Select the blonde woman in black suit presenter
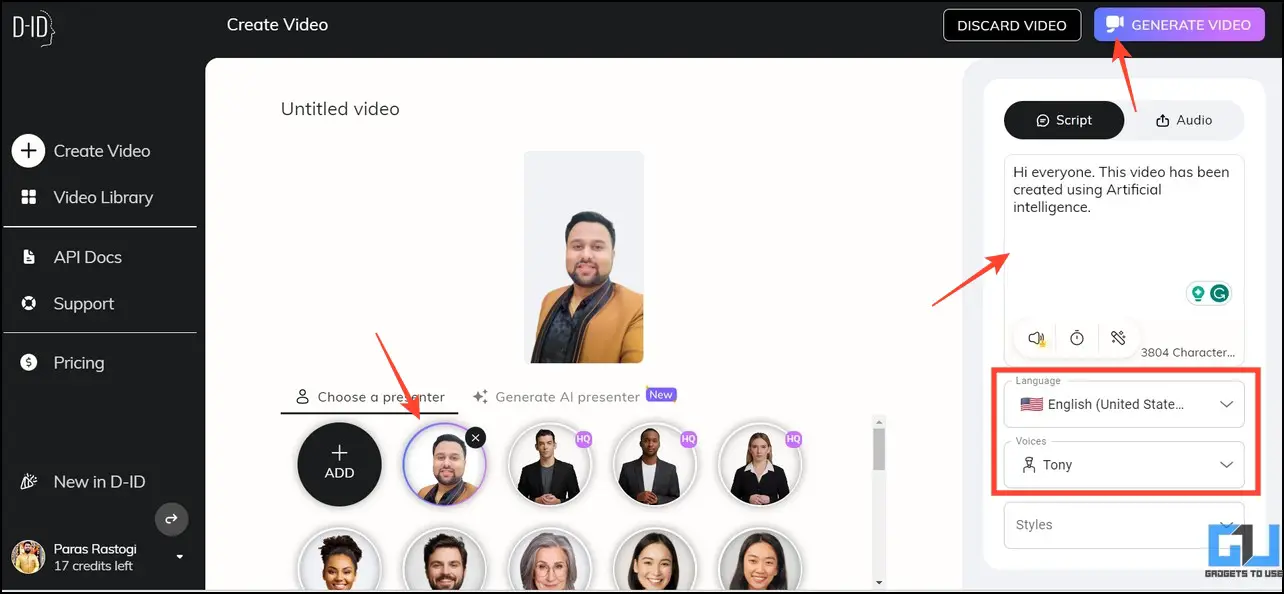This screenshot has height=594, width=1284. click(x=760, y=465)
